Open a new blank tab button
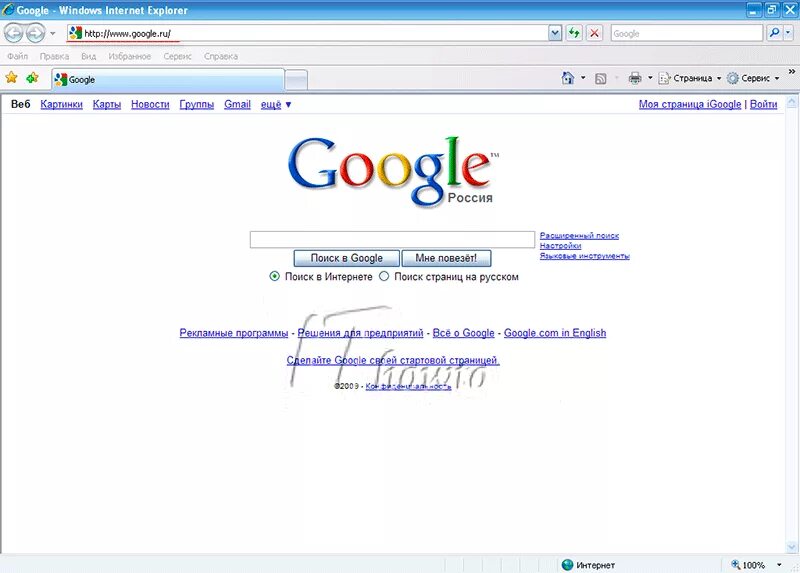Viewport: 800px width, 573px height. (296, 80)
